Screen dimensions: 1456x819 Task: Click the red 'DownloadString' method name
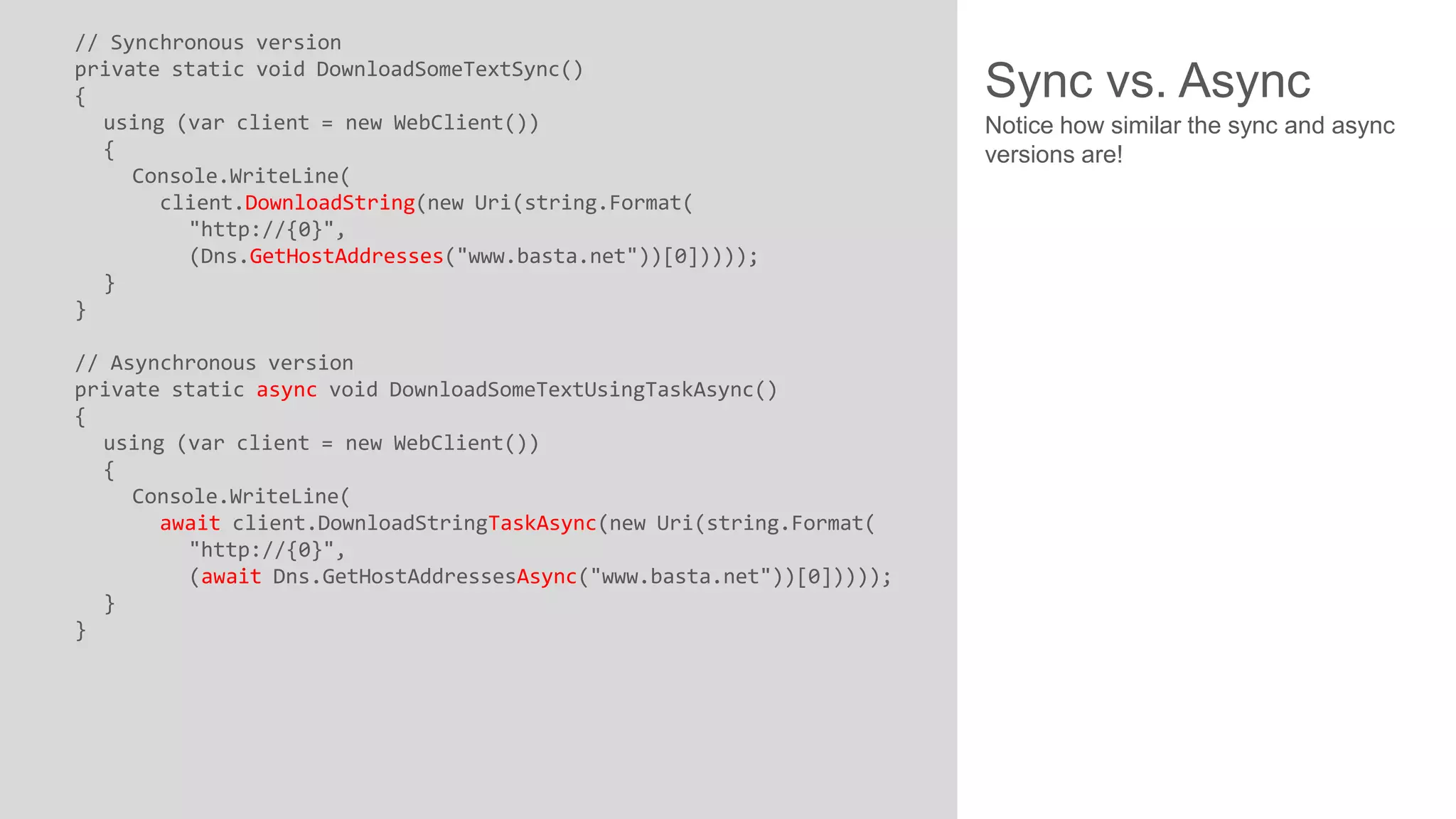point(329,203)
